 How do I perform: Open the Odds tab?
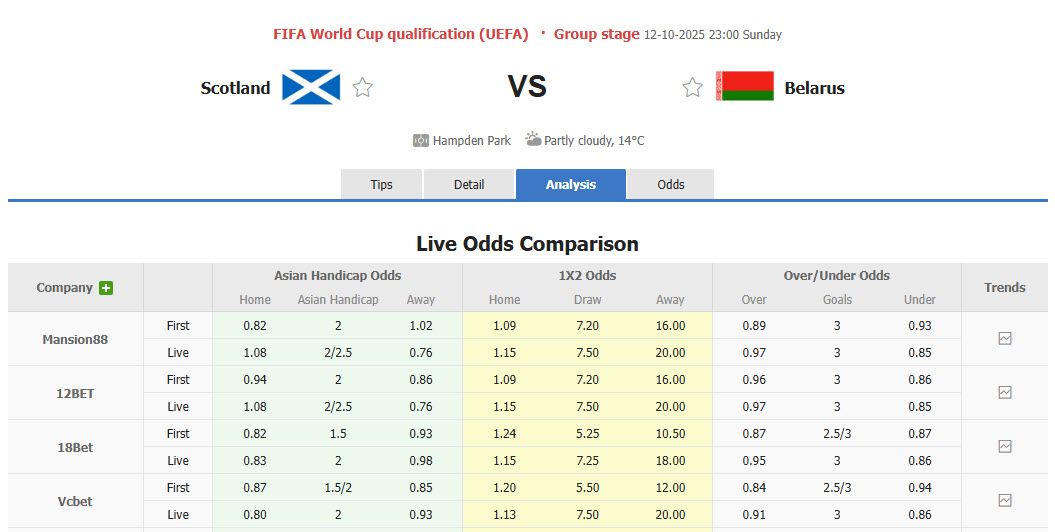[671, 185]
